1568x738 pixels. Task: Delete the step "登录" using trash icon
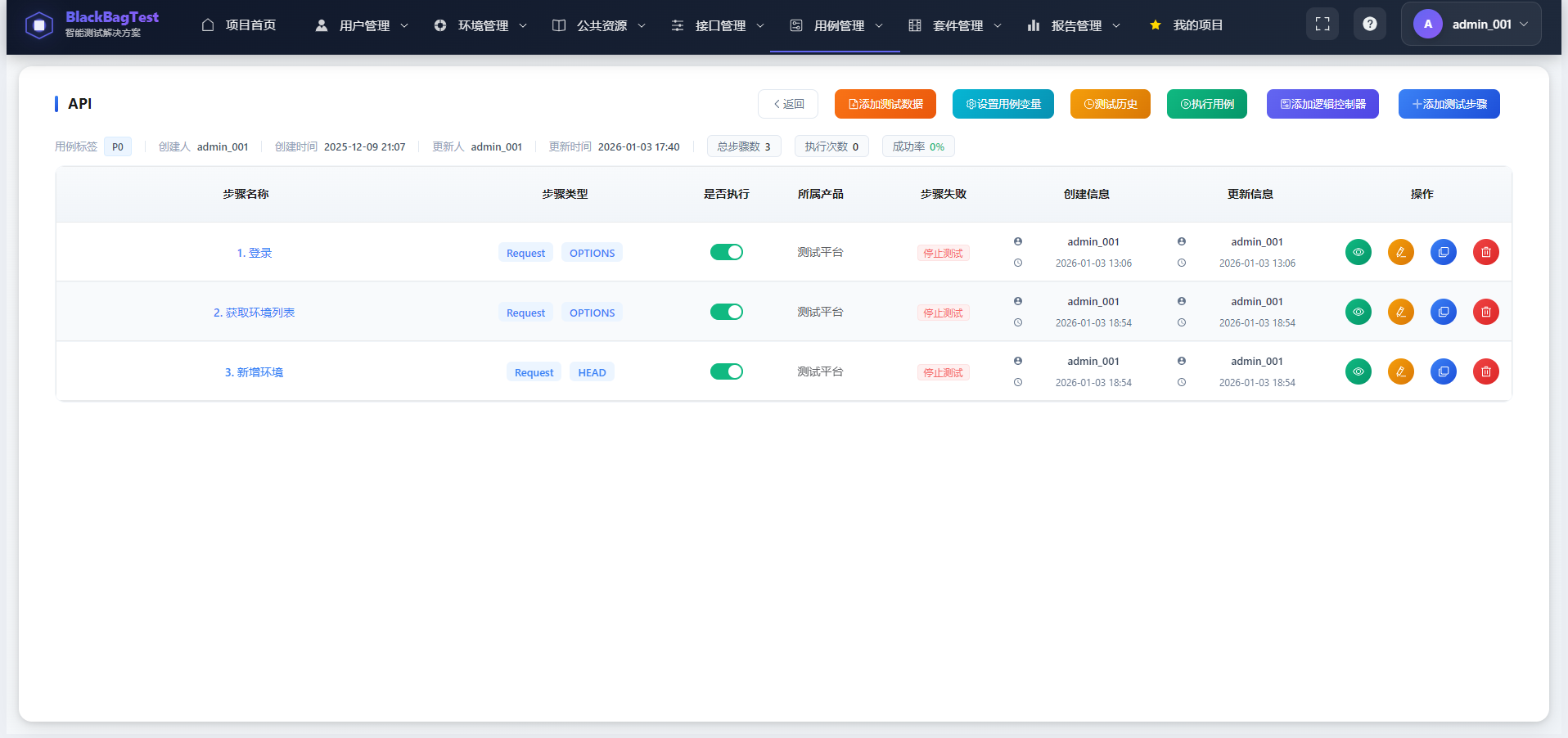(x=1486, y=252)
